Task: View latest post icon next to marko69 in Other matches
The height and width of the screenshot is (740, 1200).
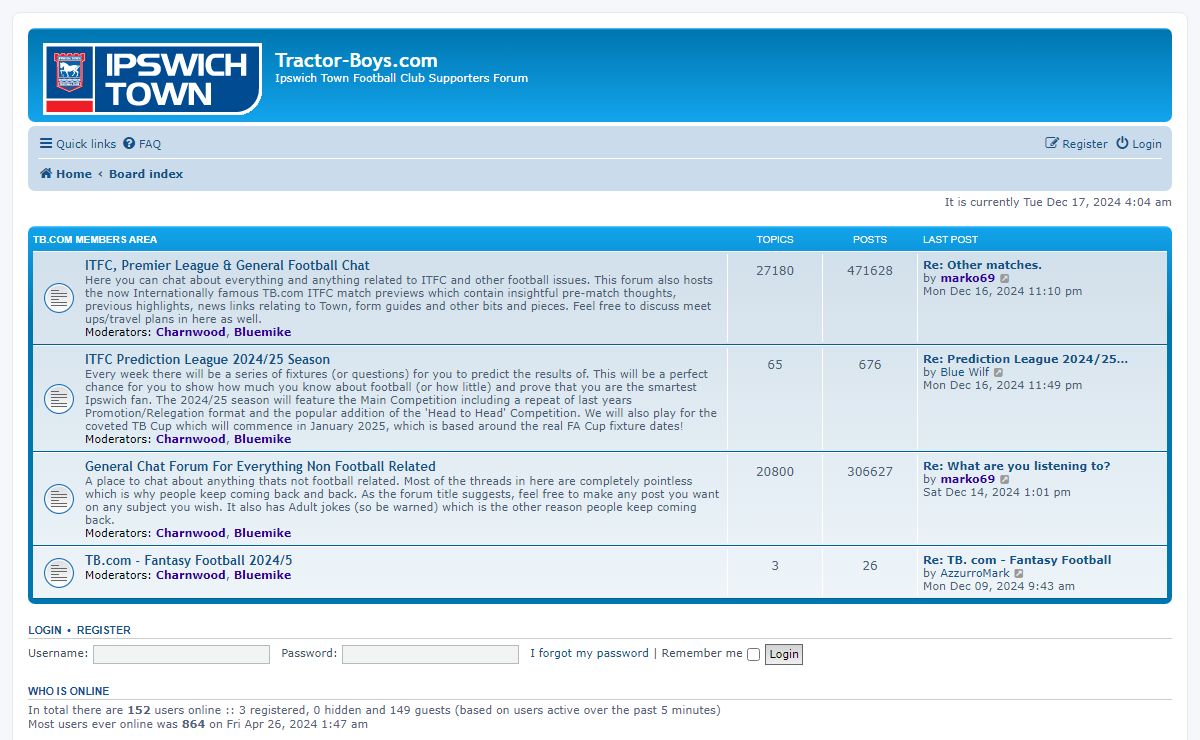Action: click(1005, 279)
